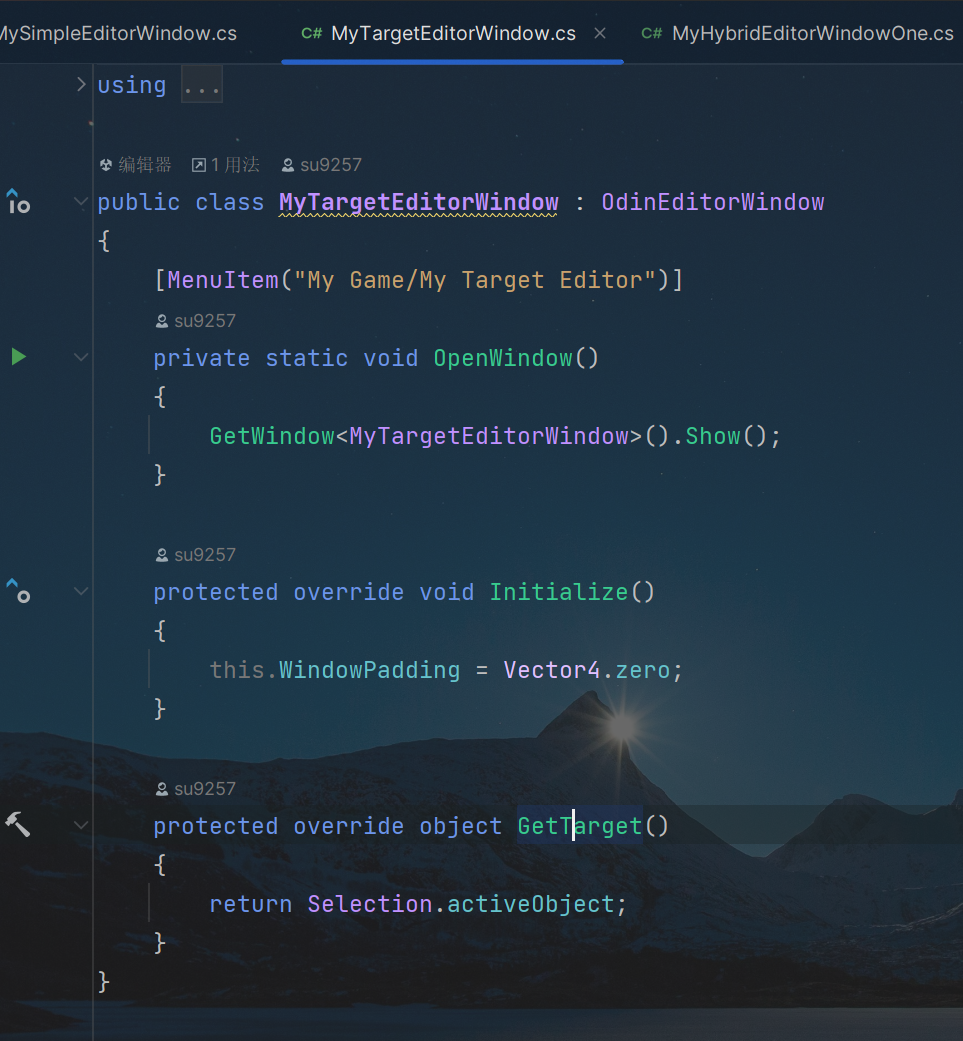Click the 'using' keyword
This screenshot has width=963, height=1041.
[x=132, y=85]
